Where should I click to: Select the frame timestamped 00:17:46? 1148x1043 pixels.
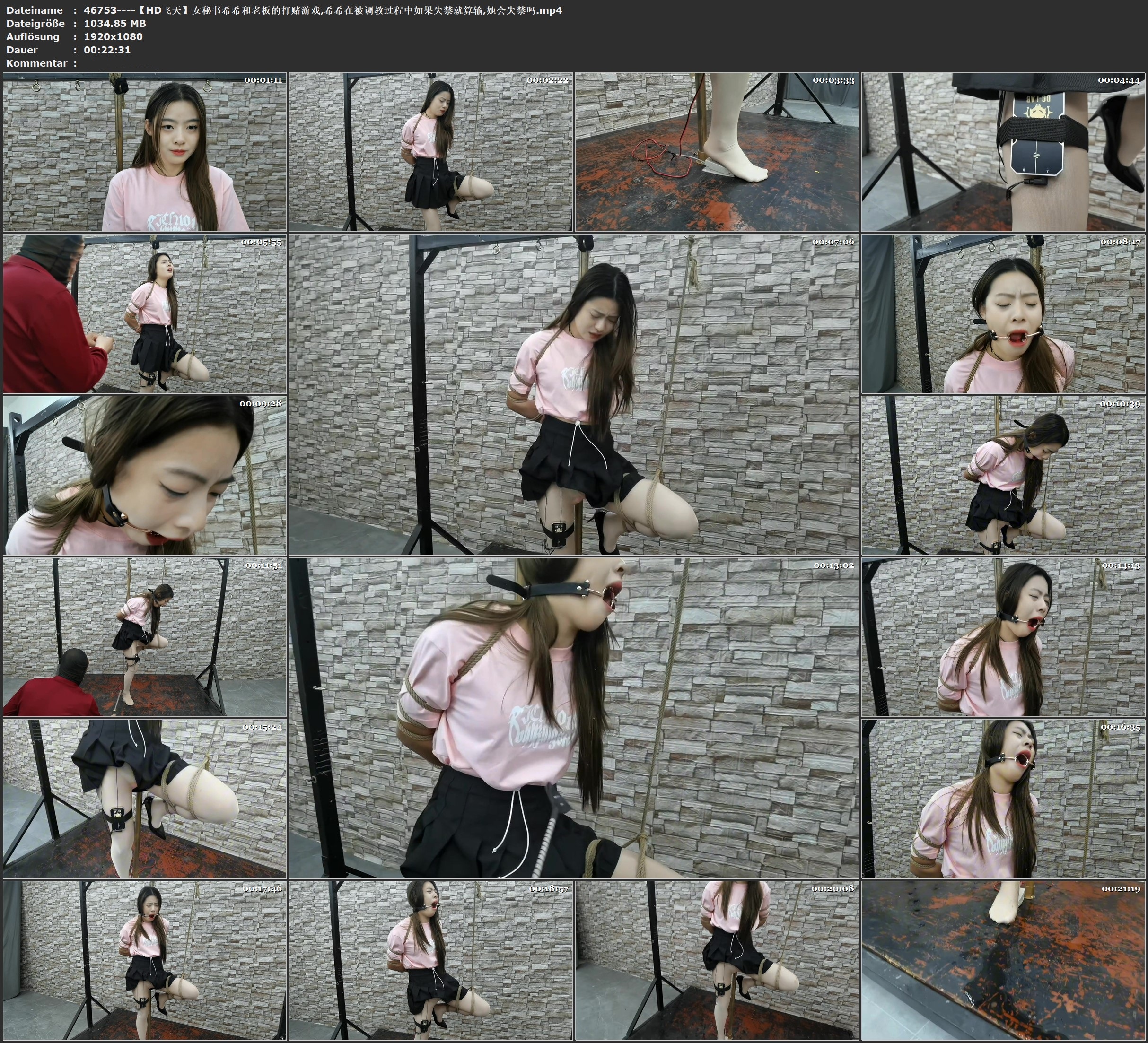[145, 960]
